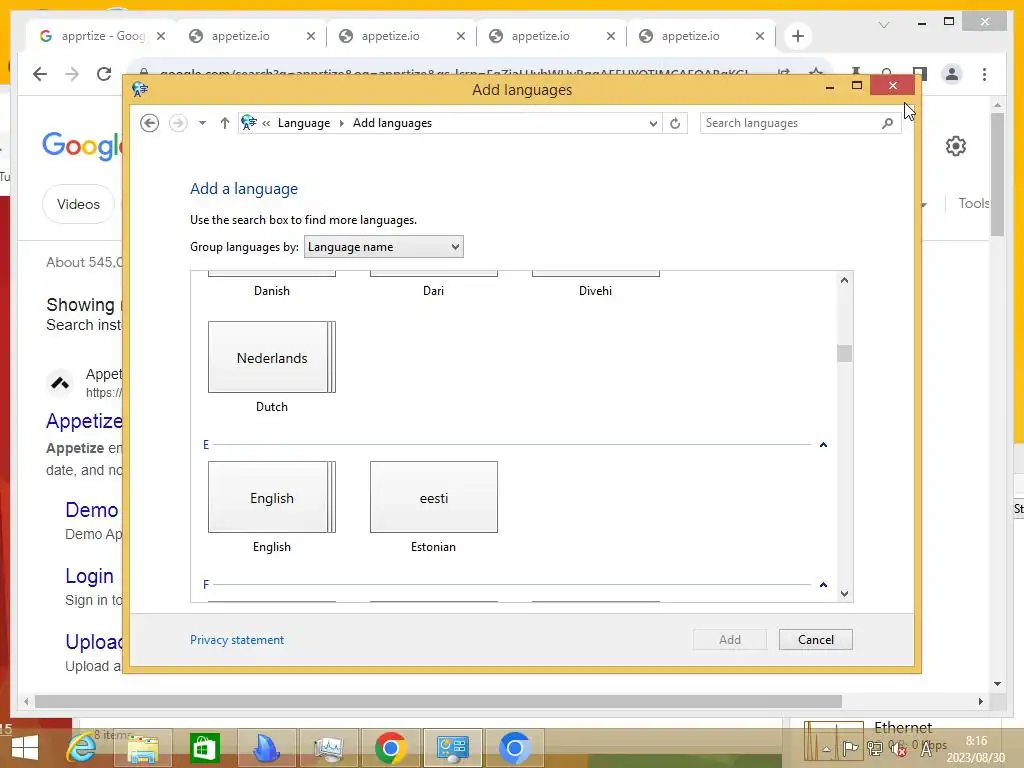Click the muted volume icon in the tray
Viewport: 1024px width, 768px height.
899,748
